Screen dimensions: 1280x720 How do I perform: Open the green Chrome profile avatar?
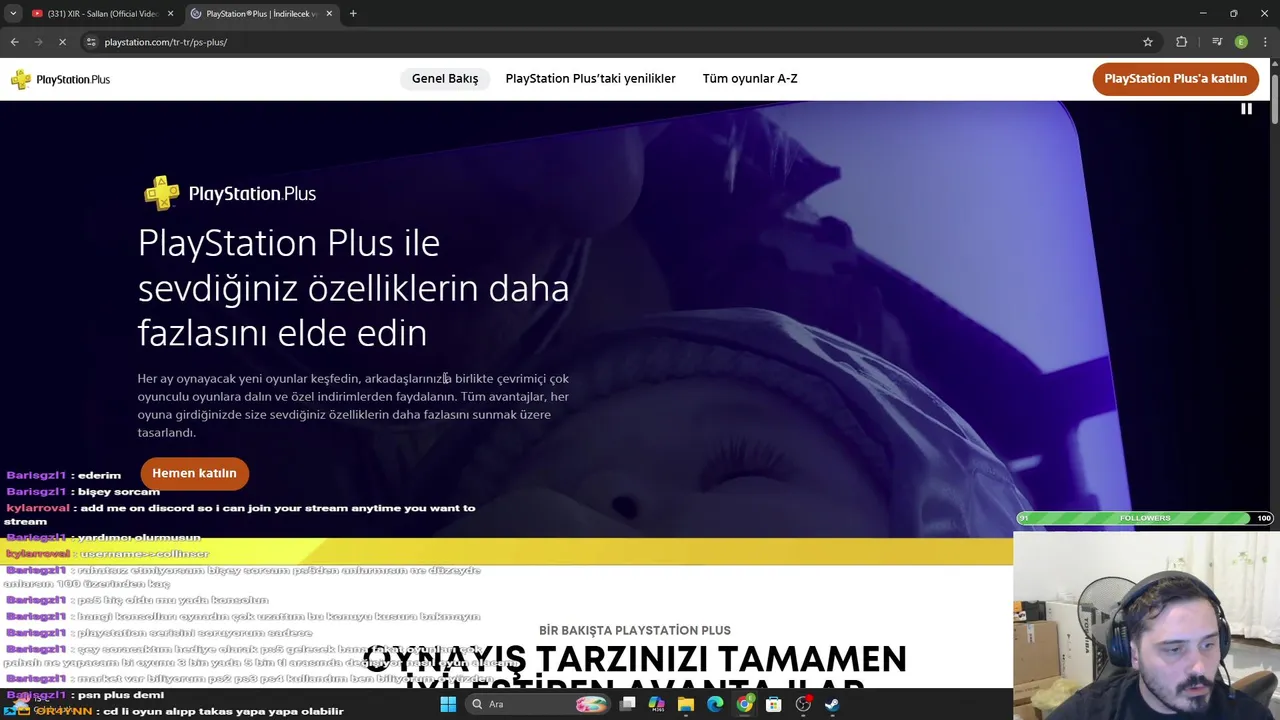1241,42
